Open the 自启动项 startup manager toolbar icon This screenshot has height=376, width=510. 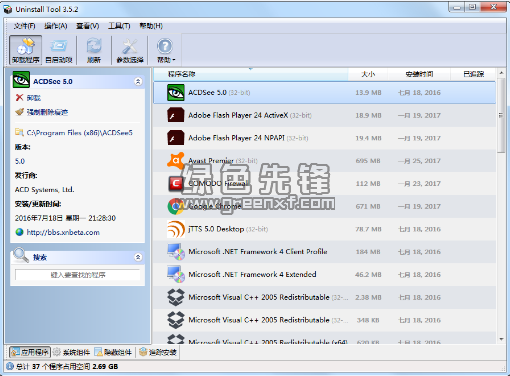[x=59, y=50]
